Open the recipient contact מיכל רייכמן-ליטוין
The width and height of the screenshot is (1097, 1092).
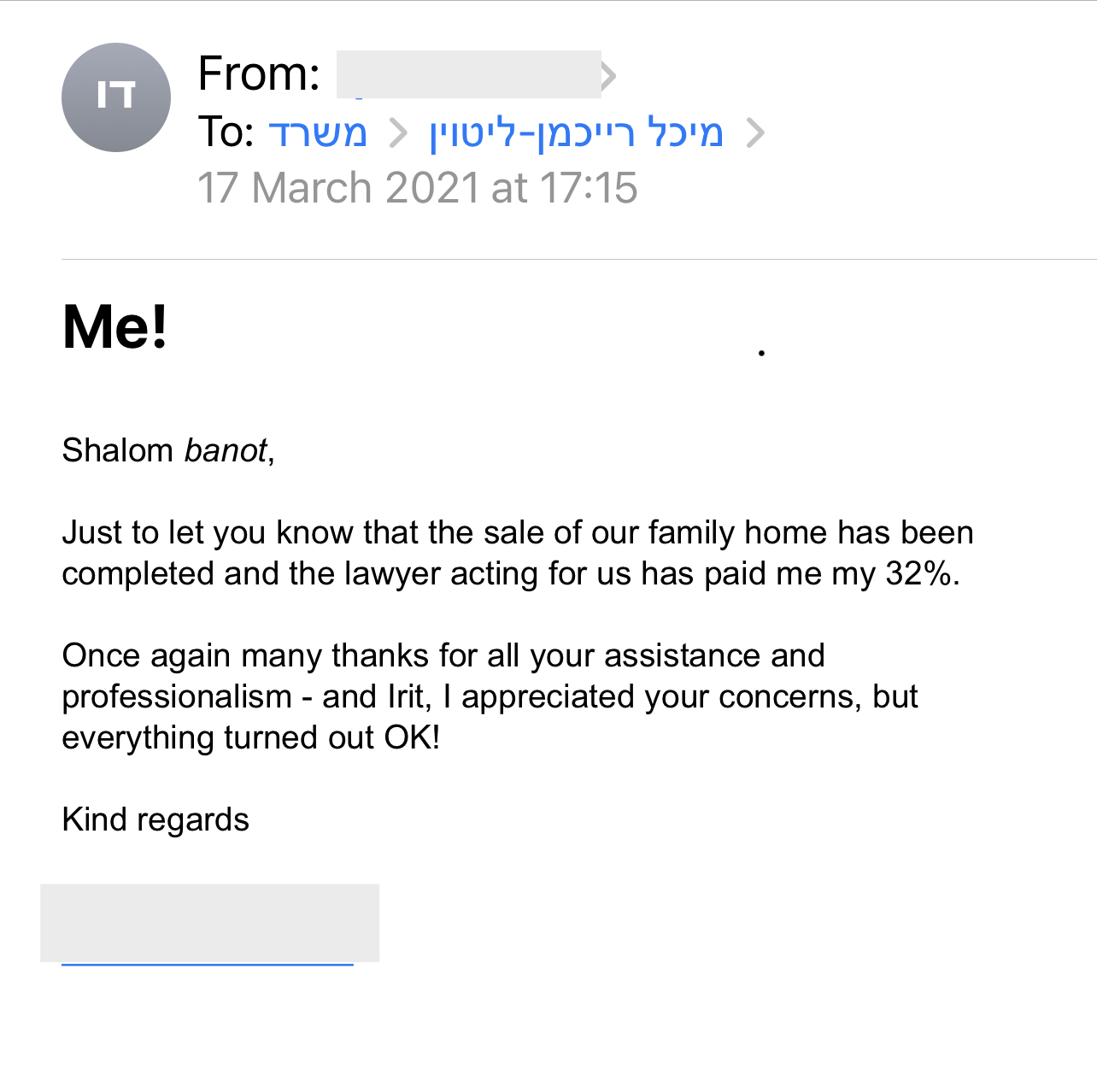click(577, 134)
